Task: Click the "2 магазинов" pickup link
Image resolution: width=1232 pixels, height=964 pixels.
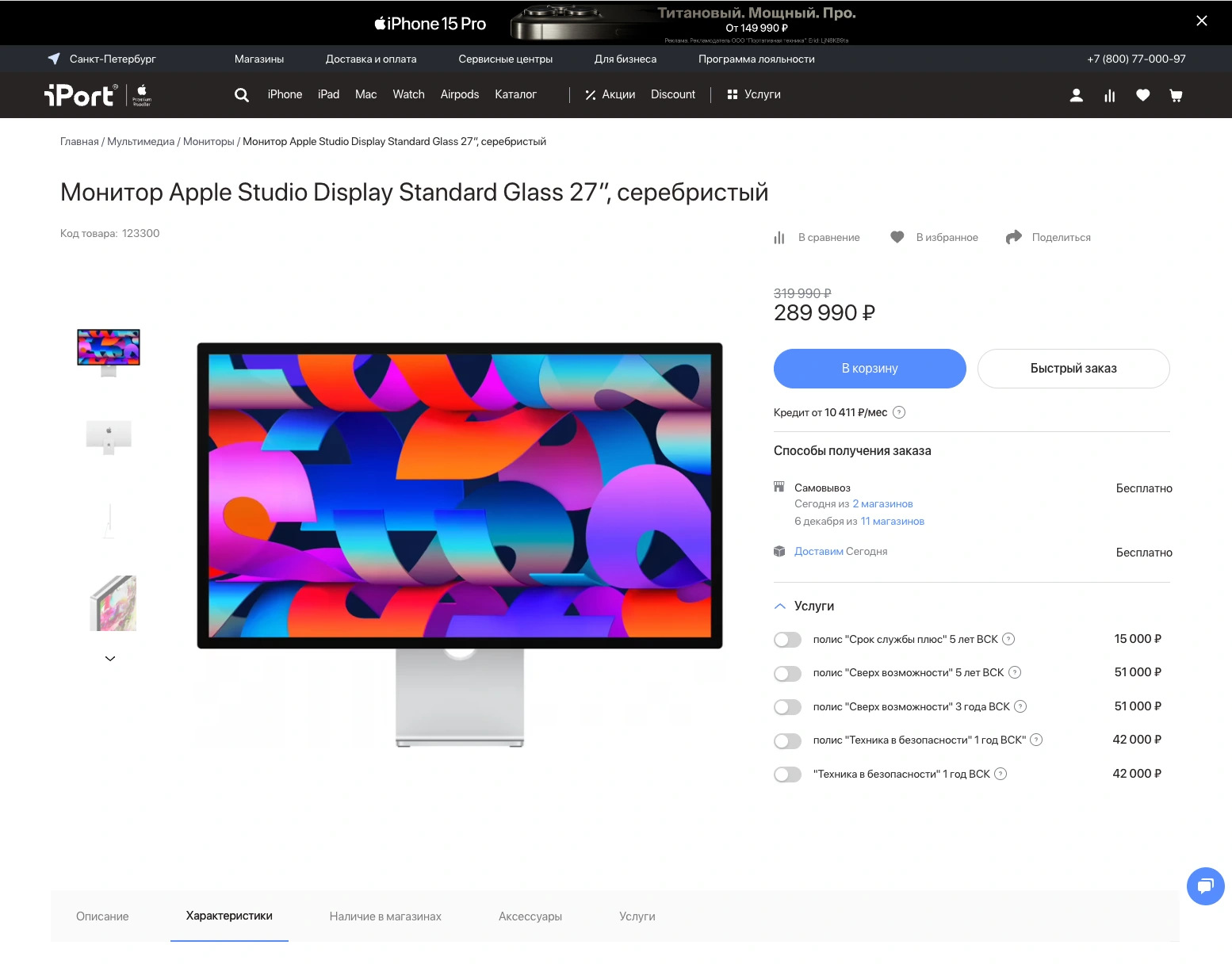Action: (882, 504)
